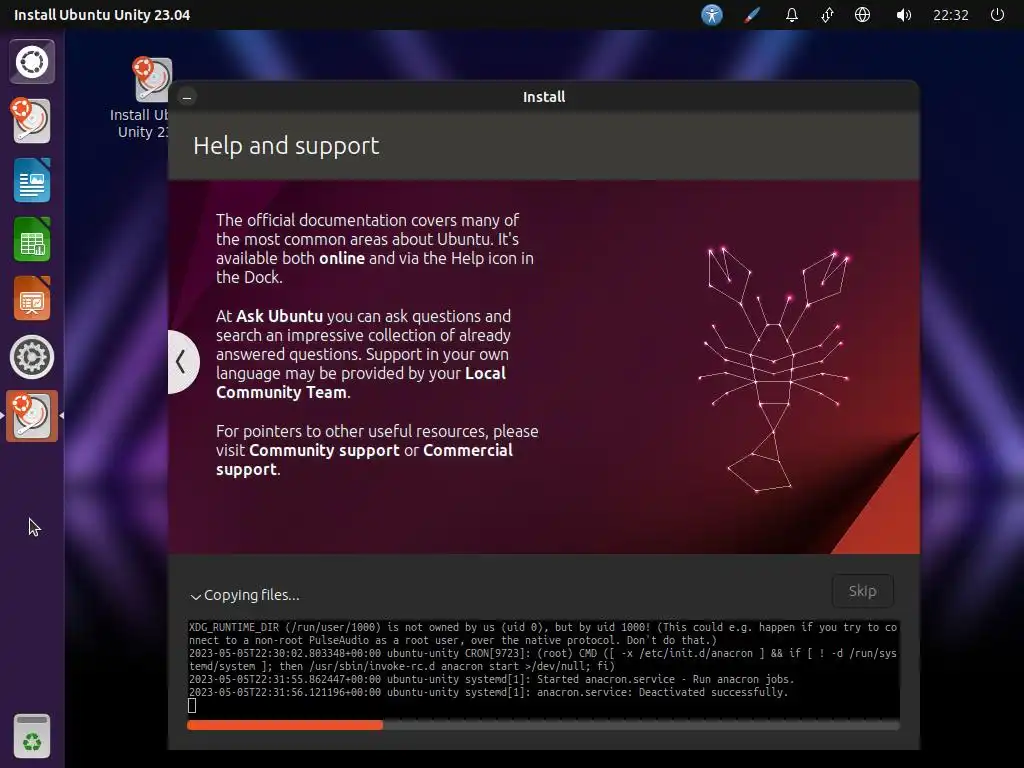Open the globe language indicator
The image size is (1024, 768).
tap(863, 14)
